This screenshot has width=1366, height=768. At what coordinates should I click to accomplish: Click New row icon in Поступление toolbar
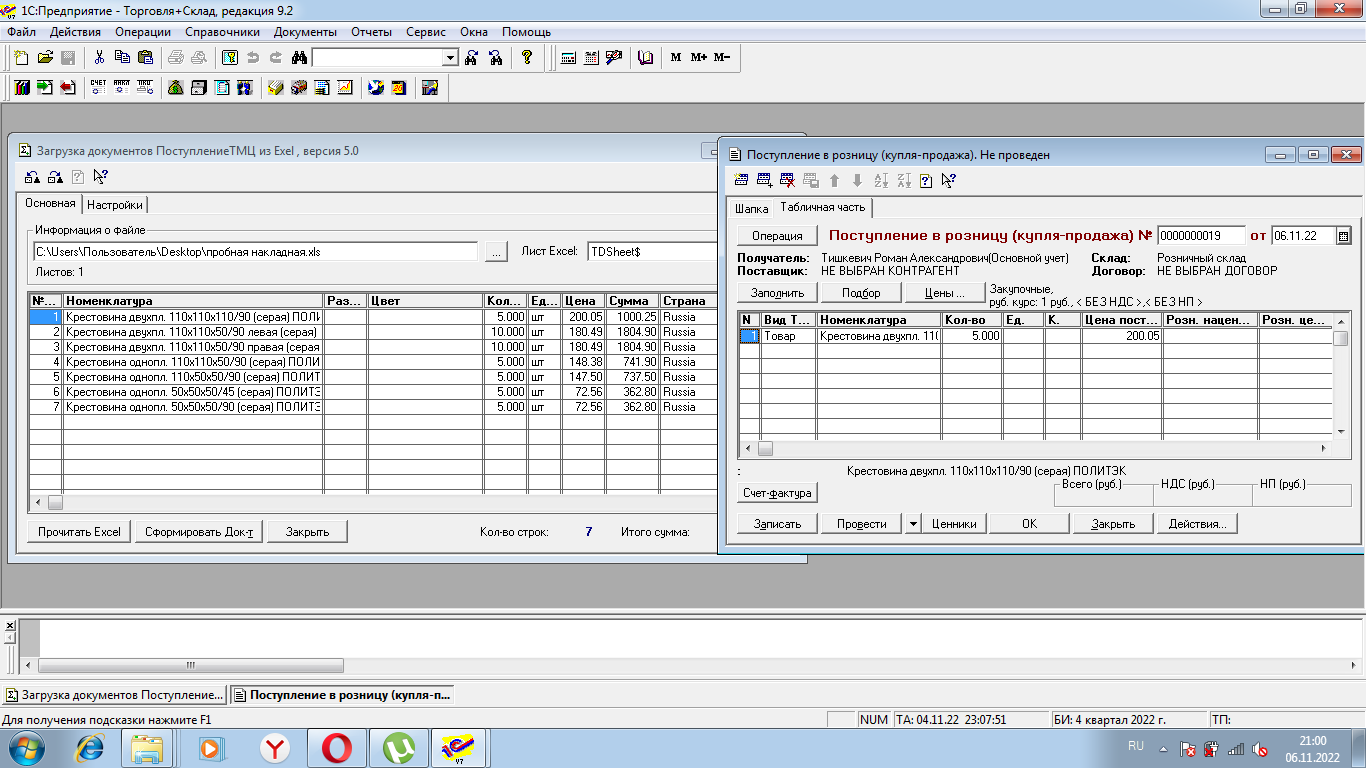(x=742, y=181)
